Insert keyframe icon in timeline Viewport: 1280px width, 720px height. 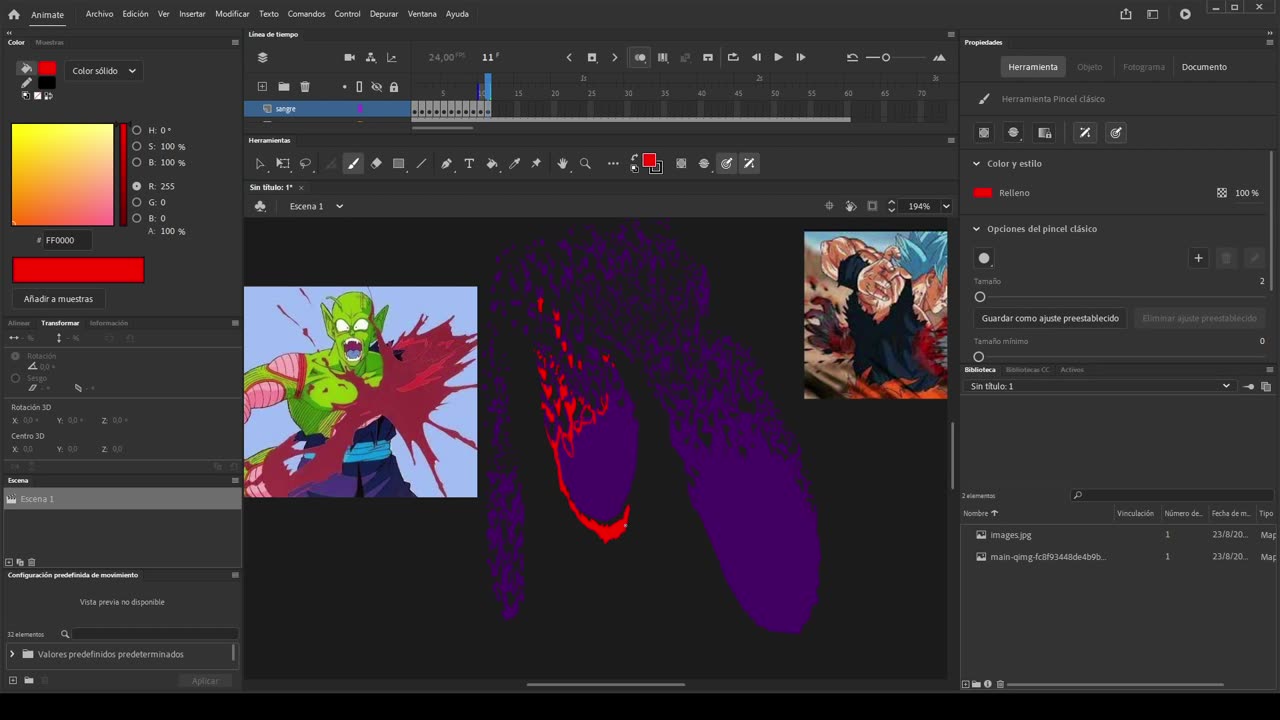(592, 57)
